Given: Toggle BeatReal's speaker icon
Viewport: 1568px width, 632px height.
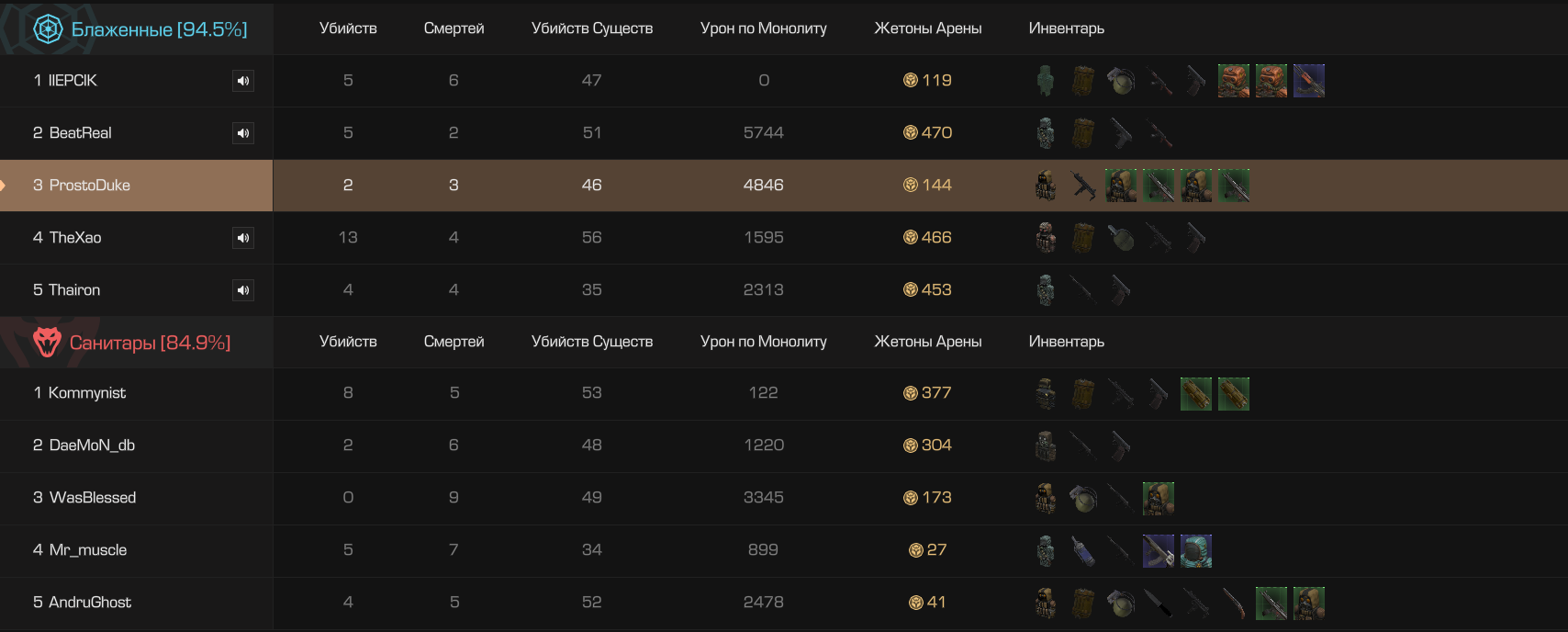Looking at the screenshot, I should click(x=243, y=133).
